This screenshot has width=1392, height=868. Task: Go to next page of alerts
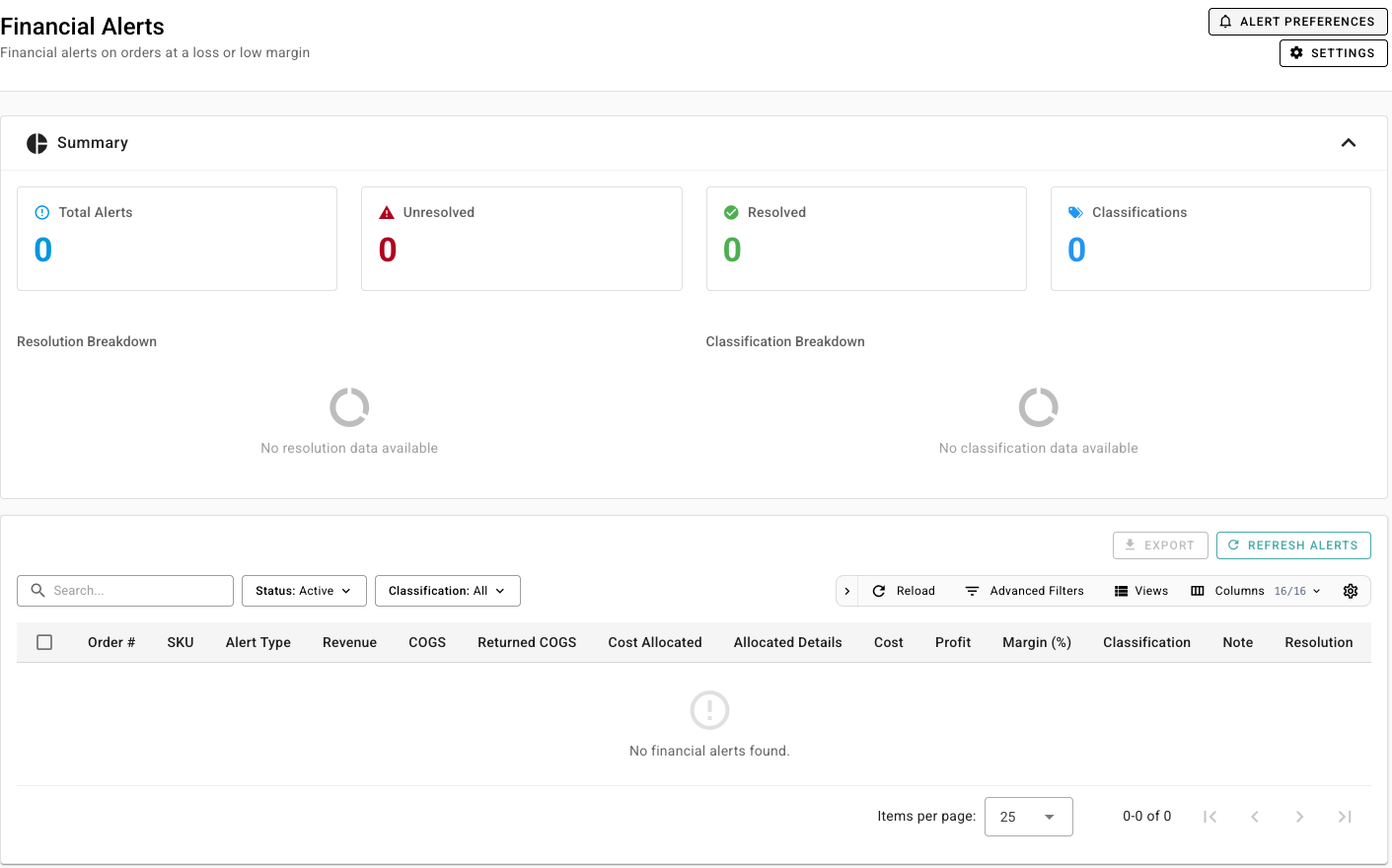[x=1300, y=817]
